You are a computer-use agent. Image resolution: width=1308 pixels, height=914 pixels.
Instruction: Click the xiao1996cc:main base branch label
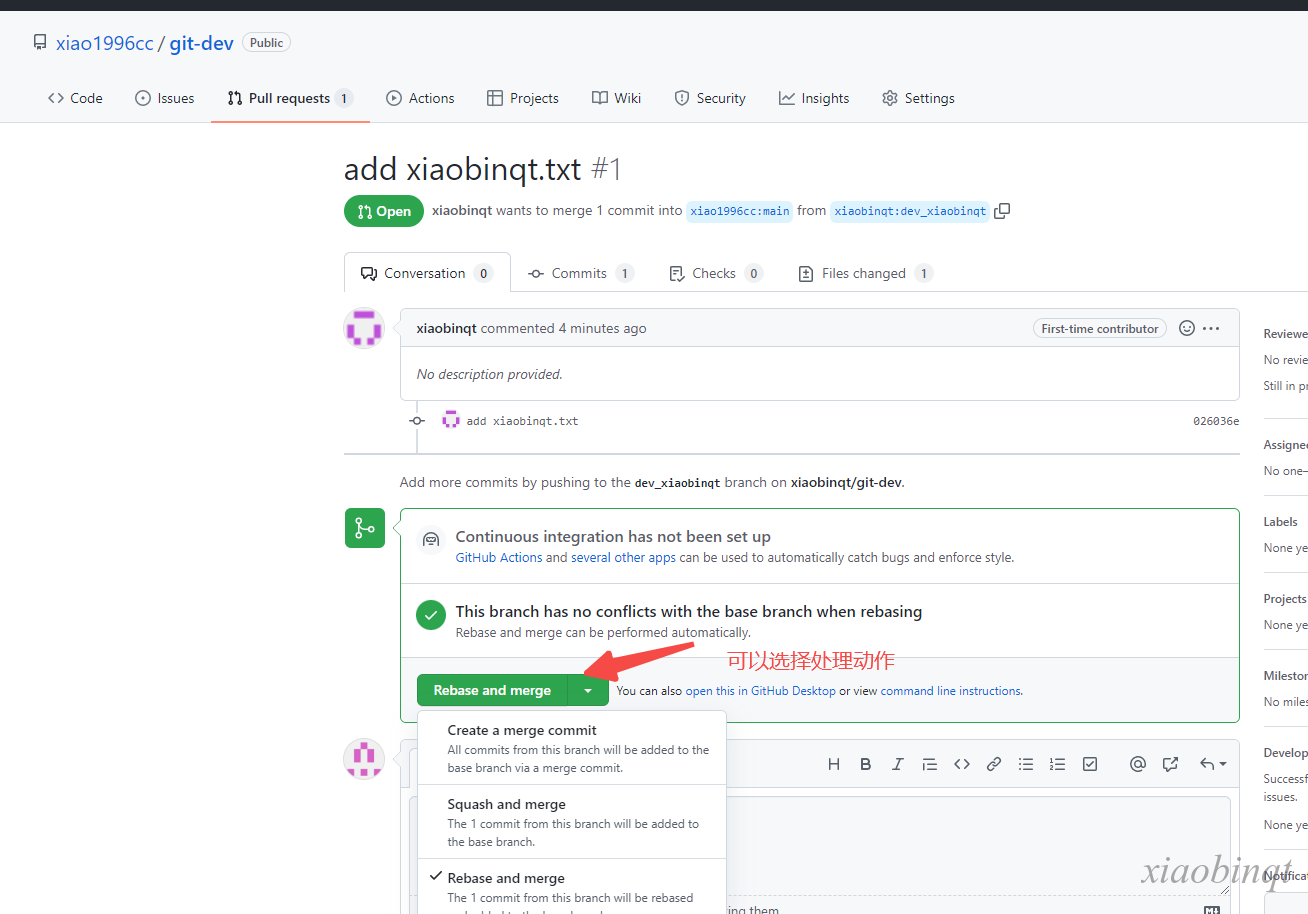(740, 211)
